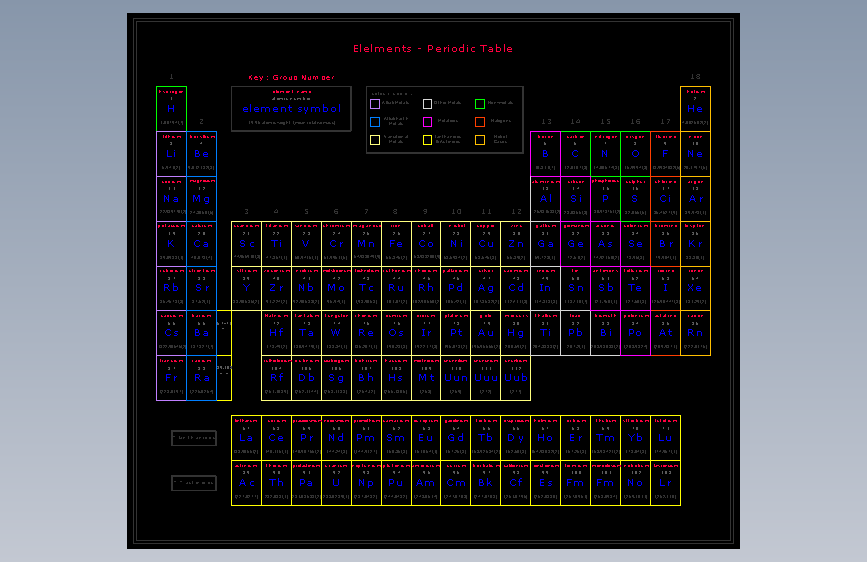Pick the strontium Sr cell
Viewport: 867px width, 562px height.
tap(201, 288)
